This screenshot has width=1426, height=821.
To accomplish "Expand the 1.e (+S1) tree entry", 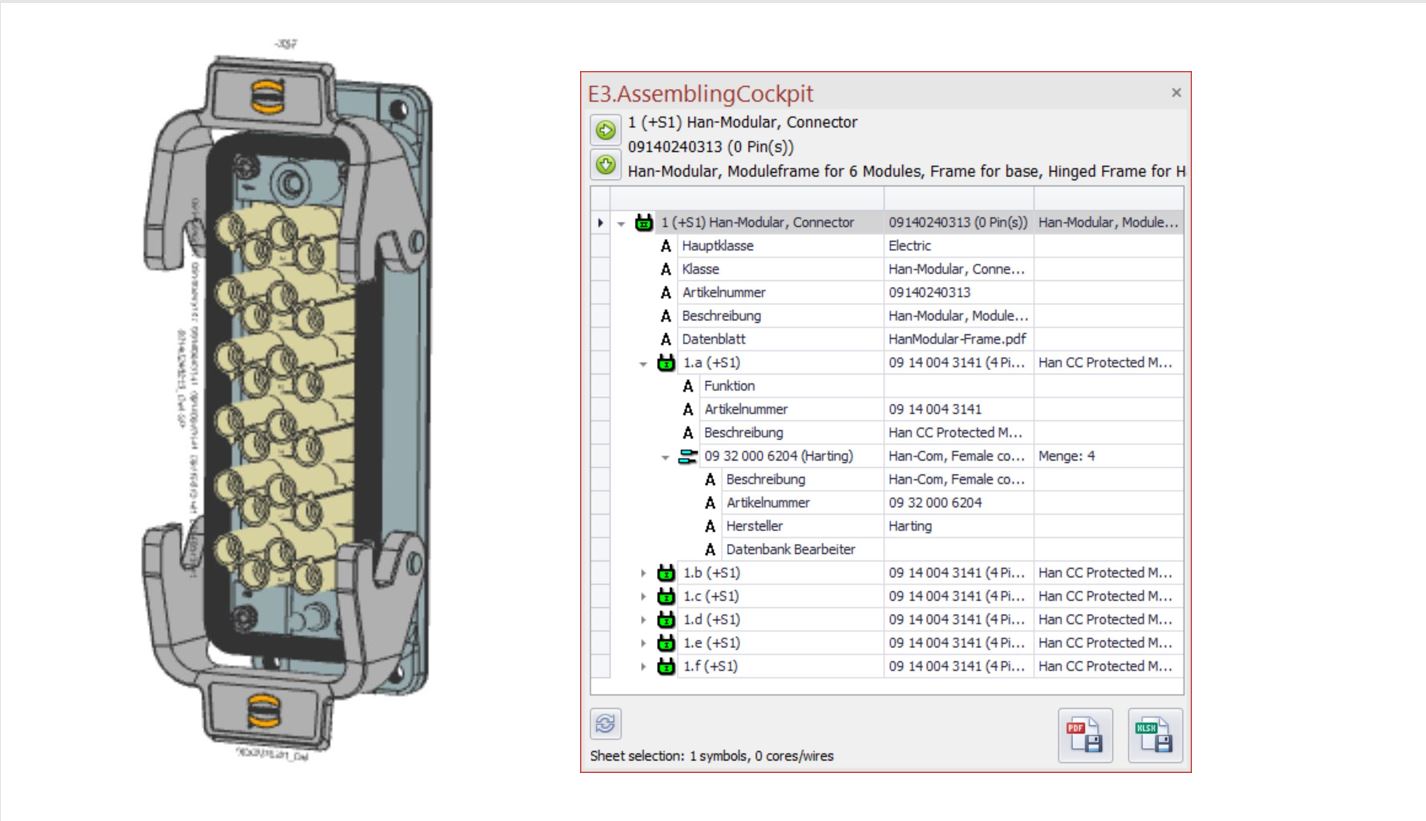I will coord(643,643).
